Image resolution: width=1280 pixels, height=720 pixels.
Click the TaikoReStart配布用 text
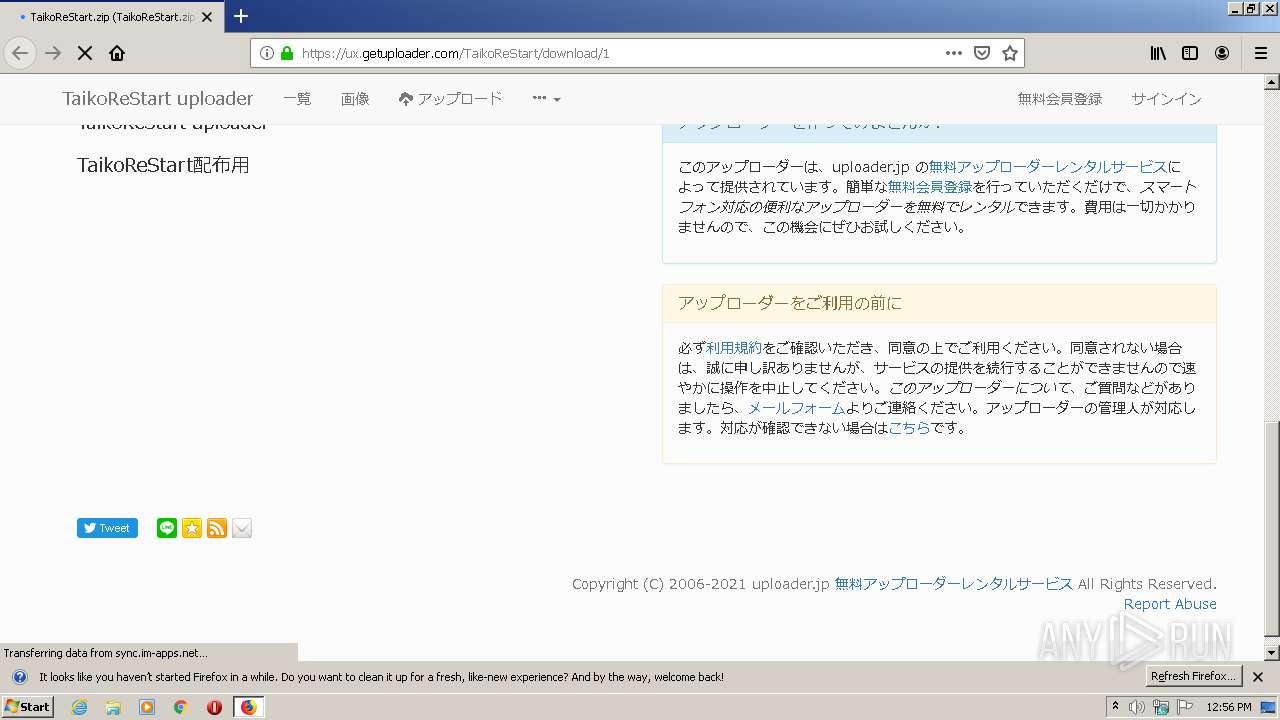click(163, 165)
